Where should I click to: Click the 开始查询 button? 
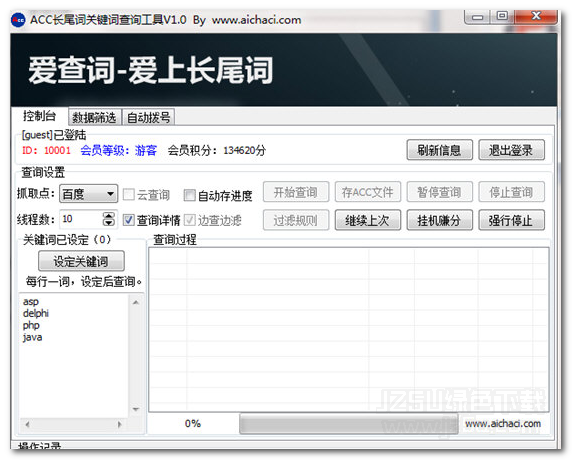click(296, 192)
